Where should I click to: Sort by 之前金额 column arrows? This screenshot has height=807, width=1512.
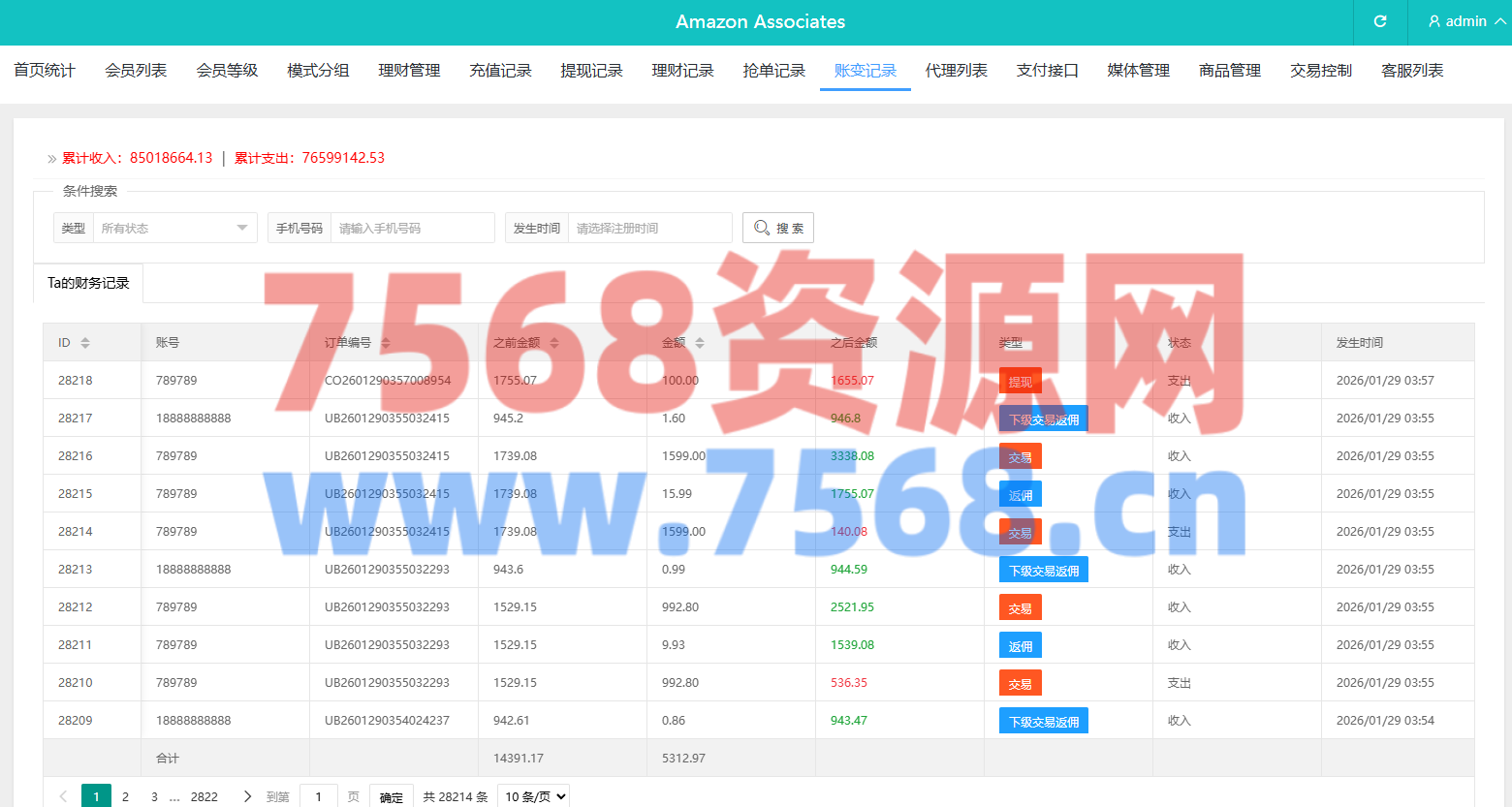click(554, 343)
